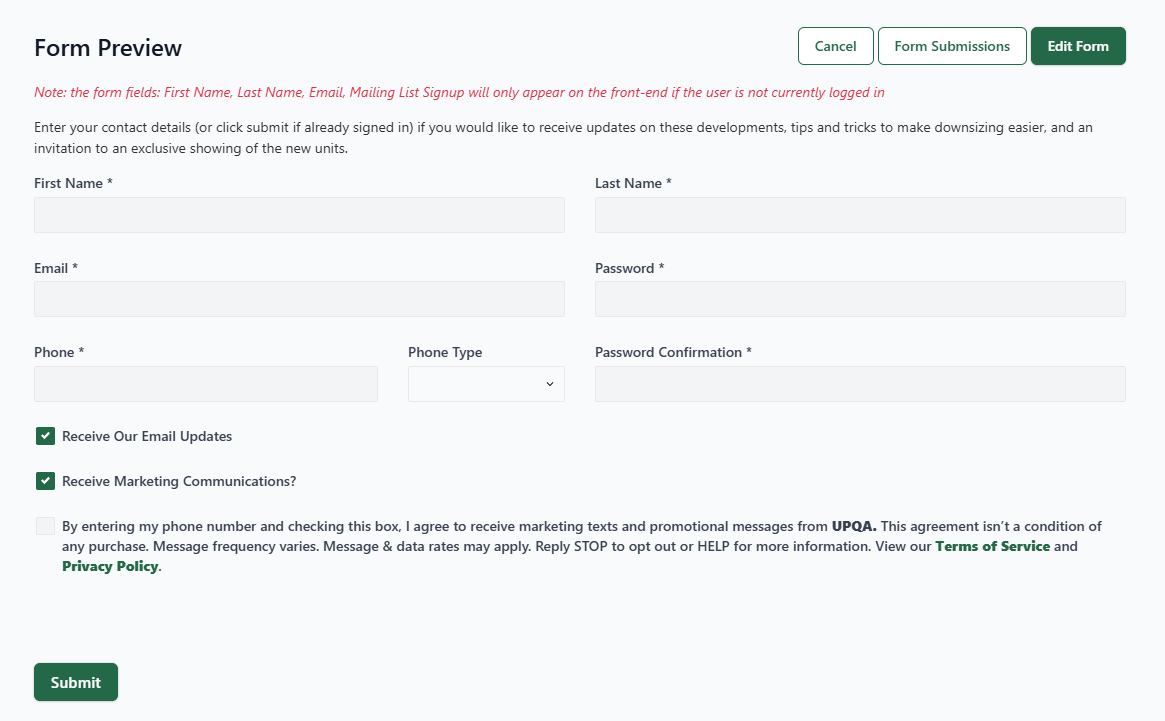Disable Receive Our Email Updates

point(45,436)
